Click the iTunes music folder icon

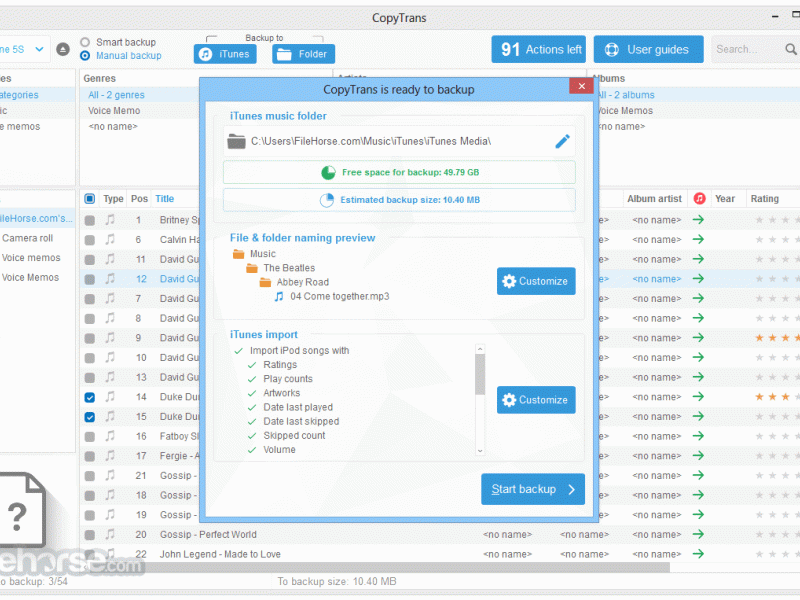pyautogui.click(x=236, y=141)
